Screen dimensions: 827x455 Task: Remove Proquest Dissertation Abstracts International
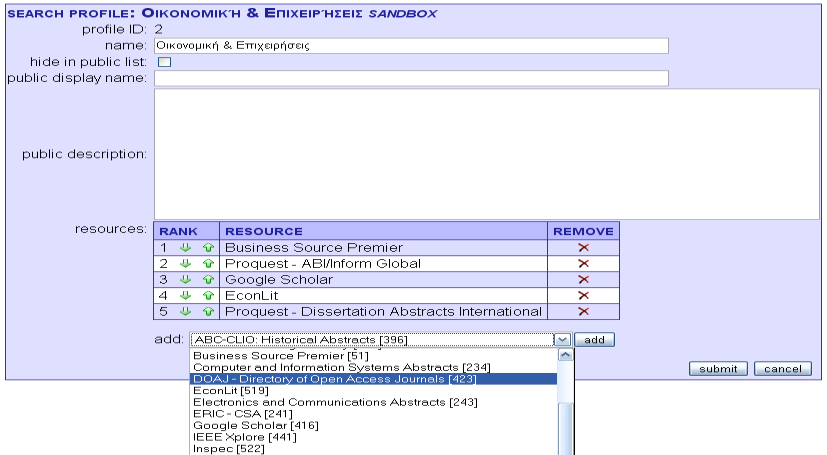point(583,311)
